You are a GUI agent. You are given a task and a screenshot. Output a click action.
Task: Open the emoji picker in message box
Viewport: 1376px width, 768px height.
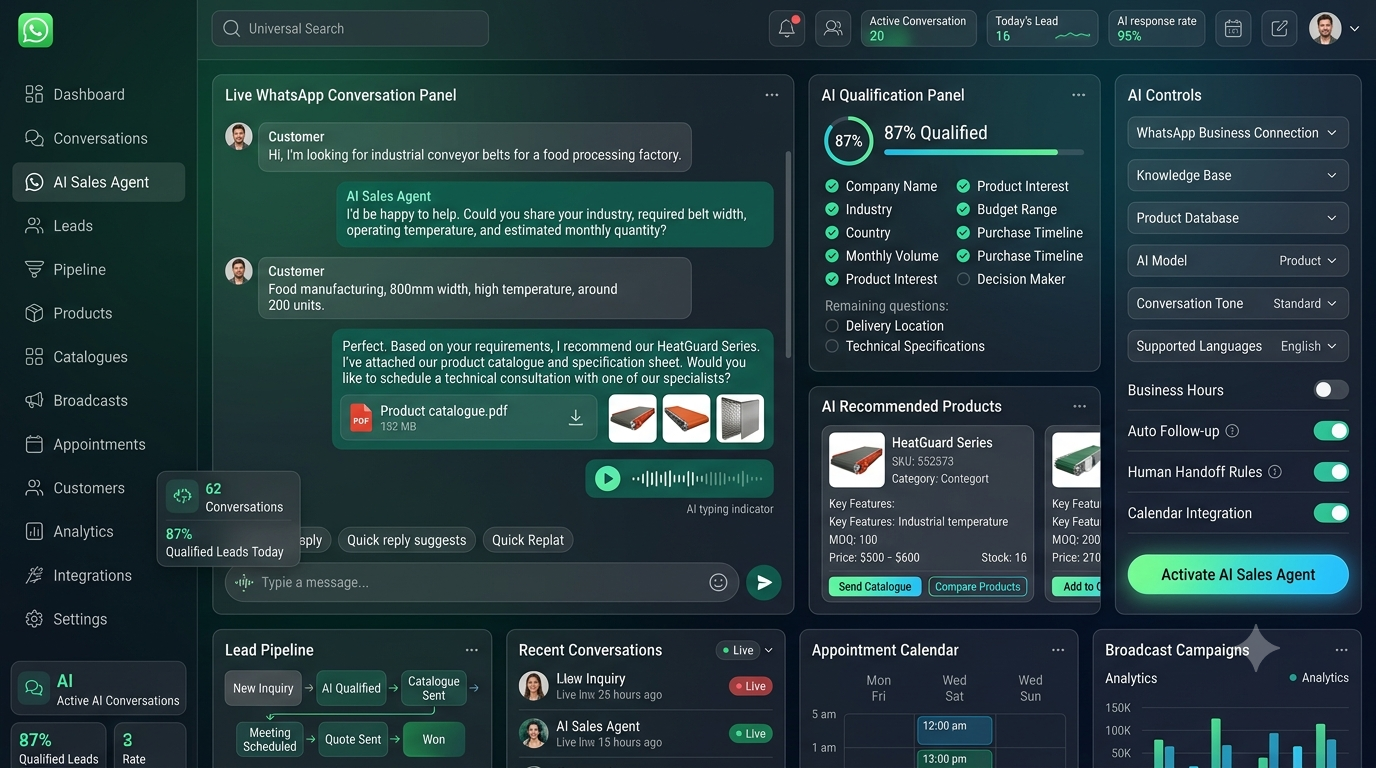(x=718, y=582)
